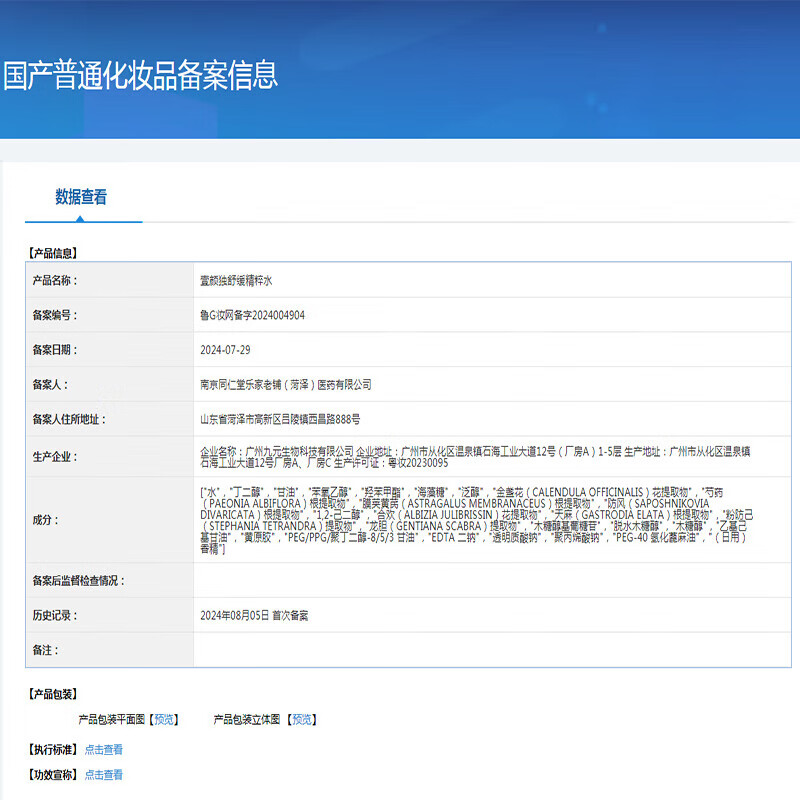Click the 备案编号 row label

pyautogui.click(x=55, y=315)
